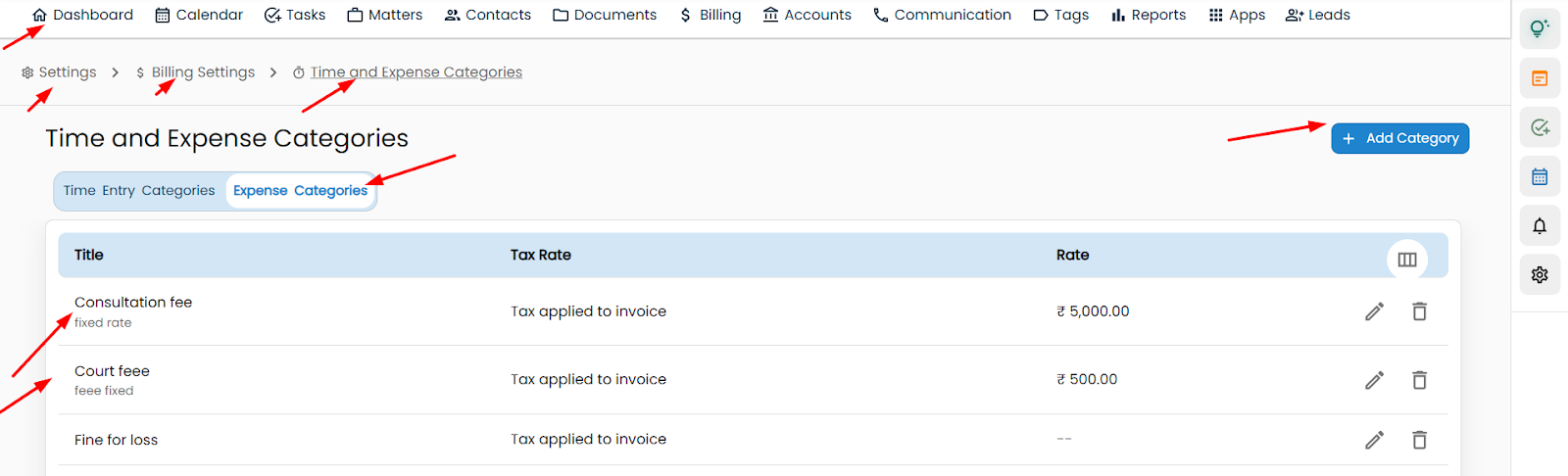Viewport: 1568px width, 476px height.
Task: Go to Billing Settings breadcrumb
Action: (202, 72)
